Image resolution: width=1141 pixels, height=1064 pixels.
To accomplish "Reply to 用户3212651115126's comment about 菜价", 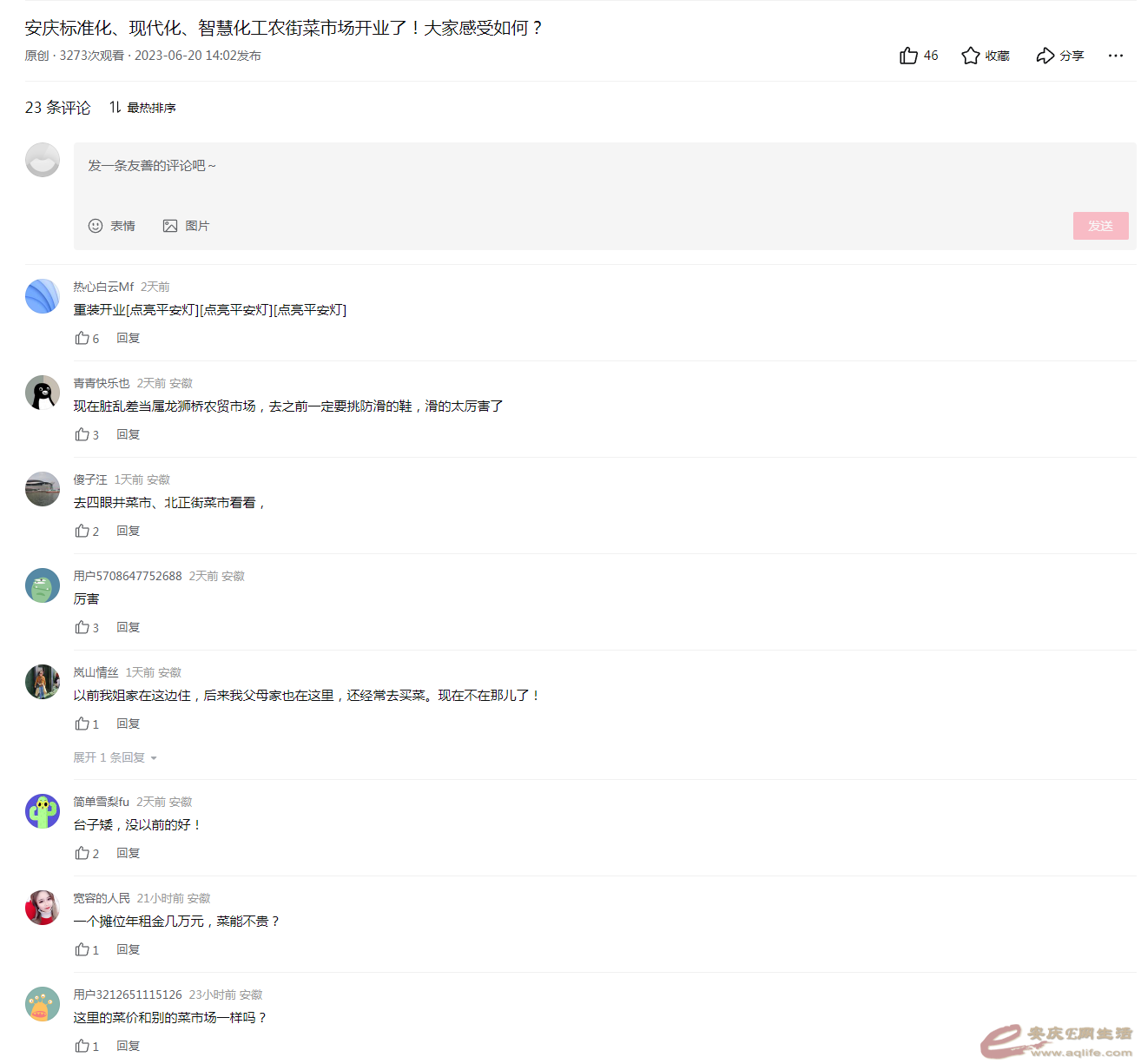I will pos(129,1046).
